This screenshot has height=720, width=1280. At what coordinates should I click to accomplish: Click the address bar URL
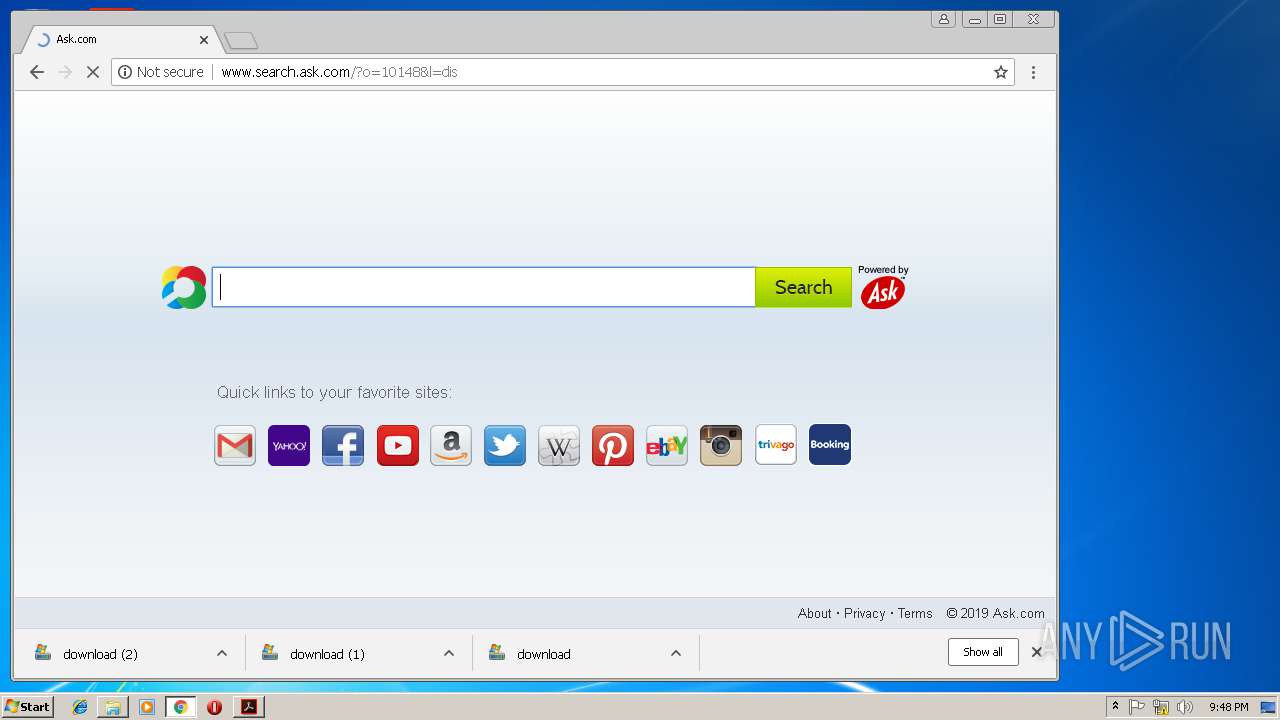339,72
